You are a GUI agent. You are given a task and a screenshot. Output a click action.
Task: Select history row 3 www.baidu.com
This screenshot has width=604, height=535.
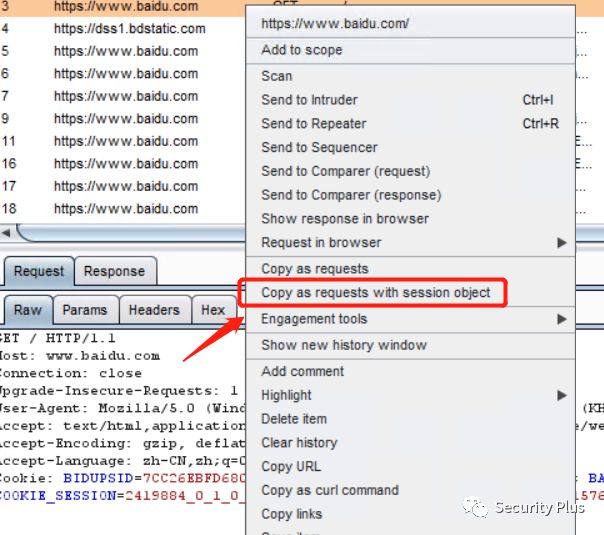click(x=122, y=7)
